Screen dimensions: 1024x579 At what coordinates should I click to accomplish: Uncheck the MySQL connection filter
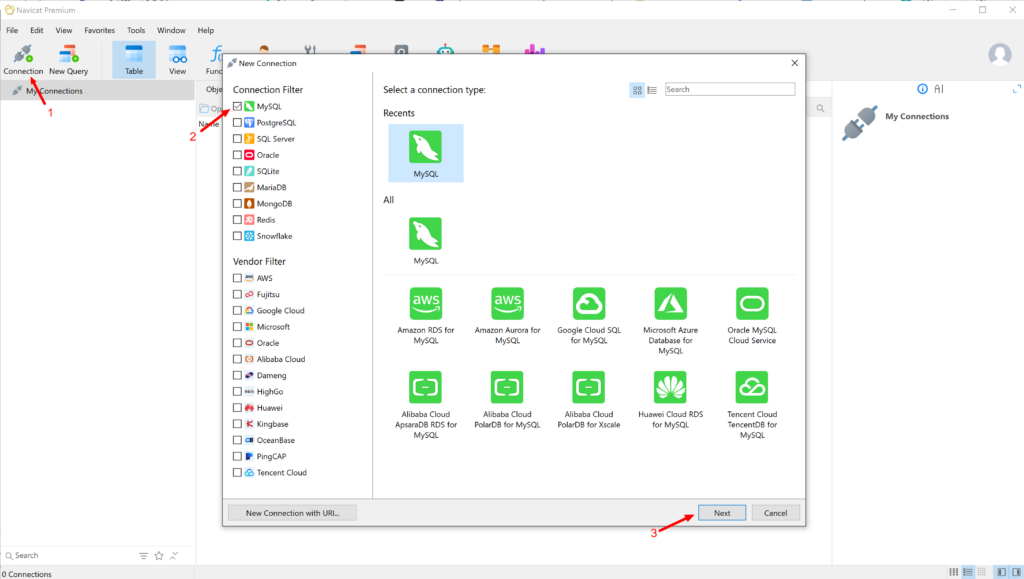click(237, 106)
